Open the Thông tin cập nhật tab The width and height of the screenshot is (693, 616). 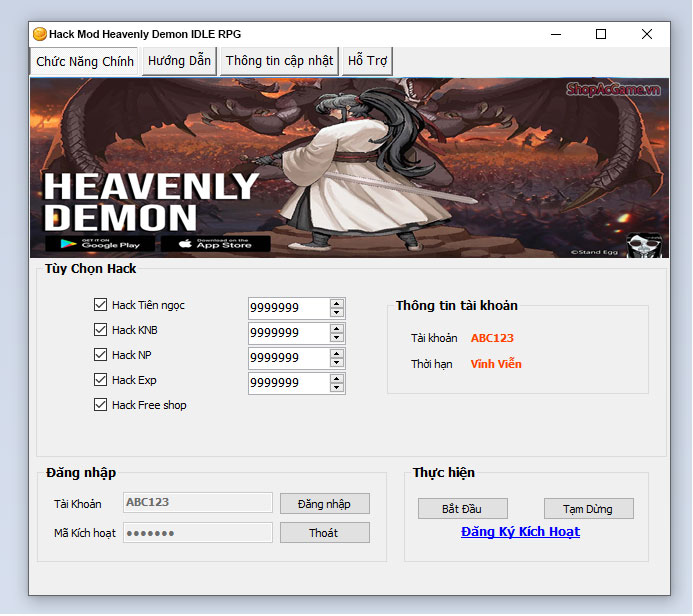[279, 61]
